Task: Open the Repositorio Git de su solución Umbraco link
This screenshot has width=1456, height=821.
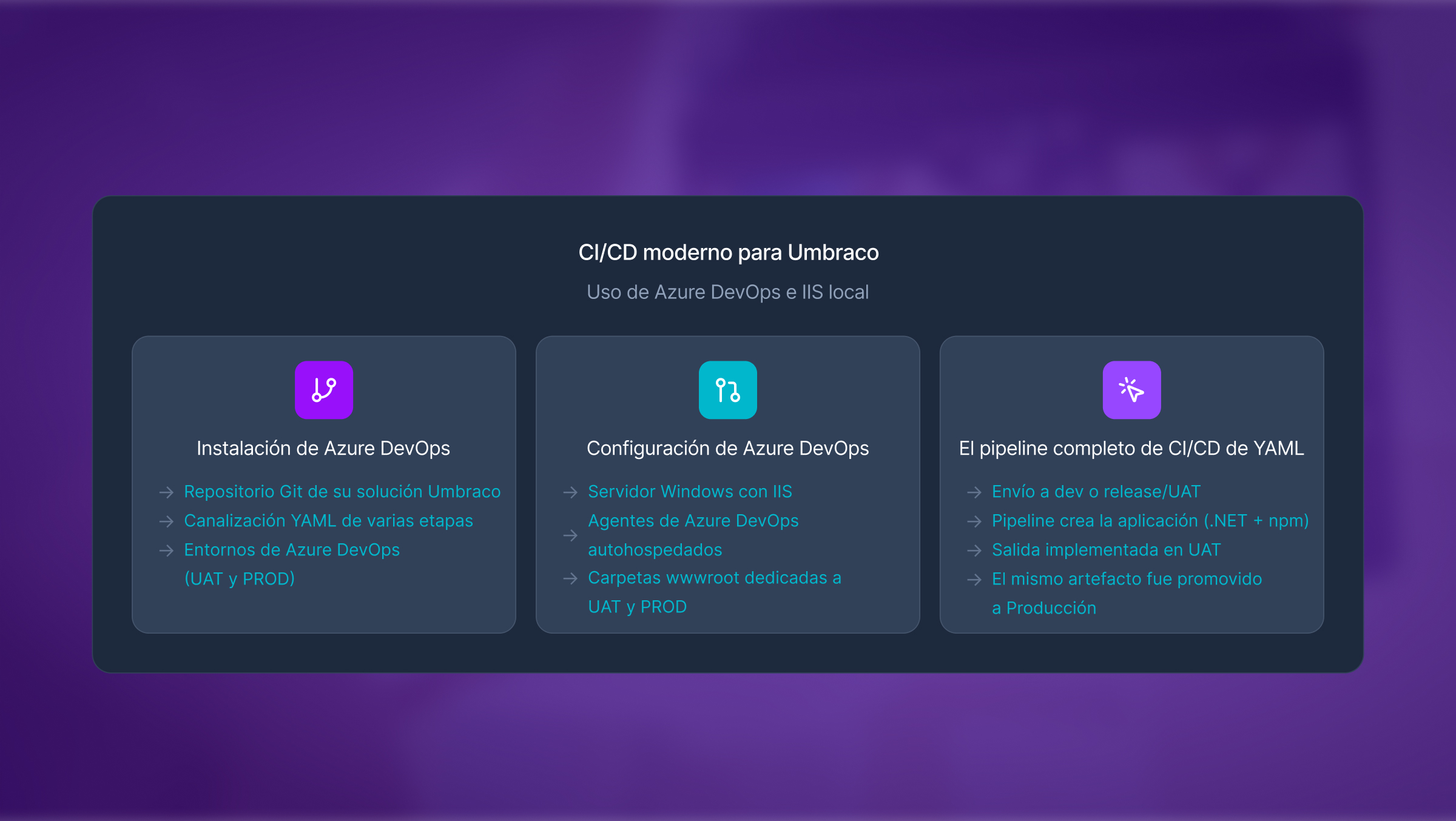Action: tap(342, 492)
